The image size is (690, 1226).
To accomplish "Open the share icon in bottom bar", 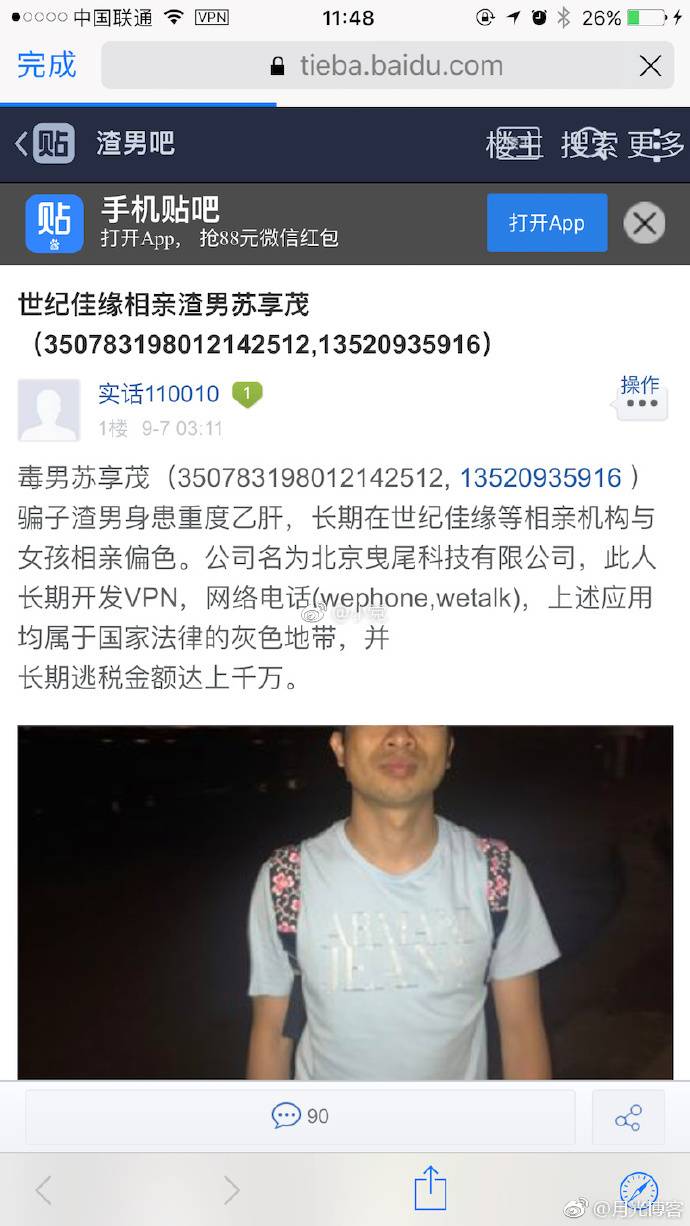I will point(628,1117).
